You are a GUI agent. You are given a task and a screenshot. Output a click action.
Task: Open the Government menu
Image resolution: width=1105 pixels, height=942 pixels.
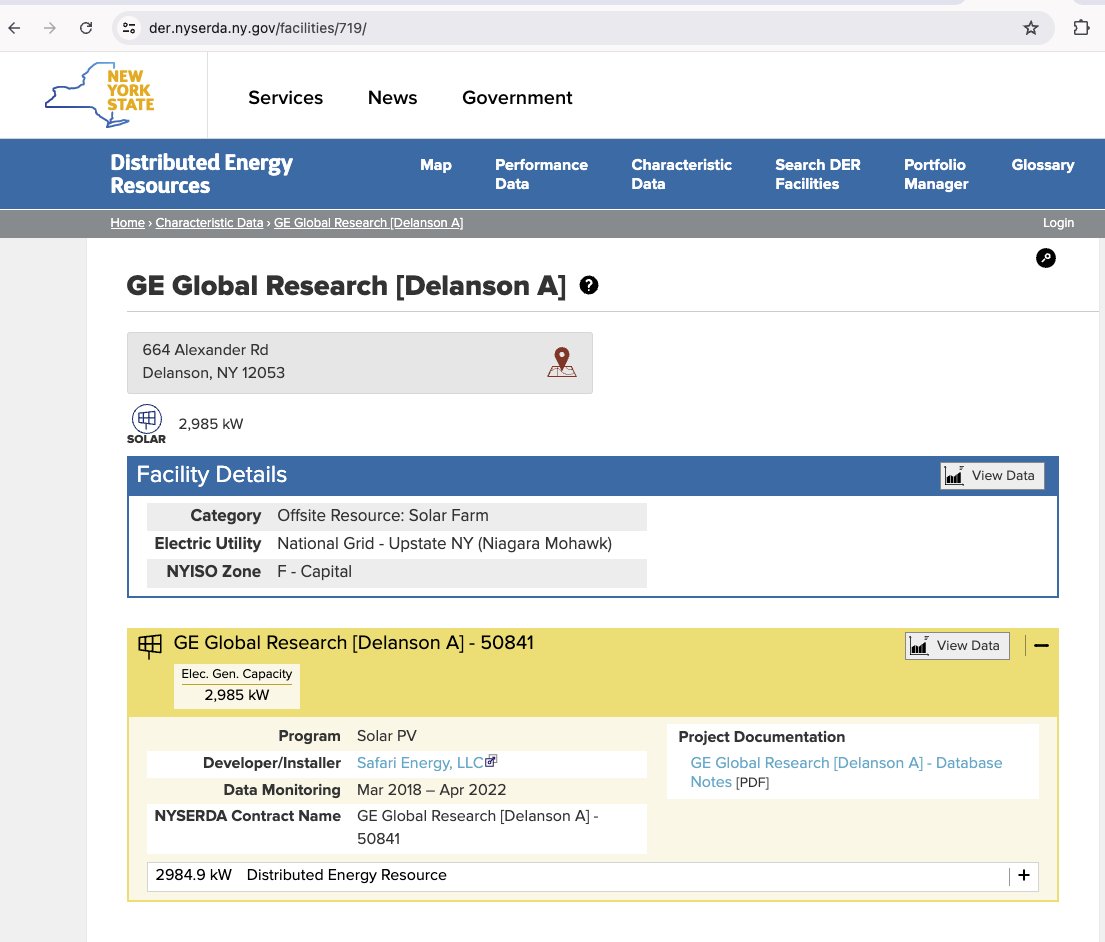(517, 97)
